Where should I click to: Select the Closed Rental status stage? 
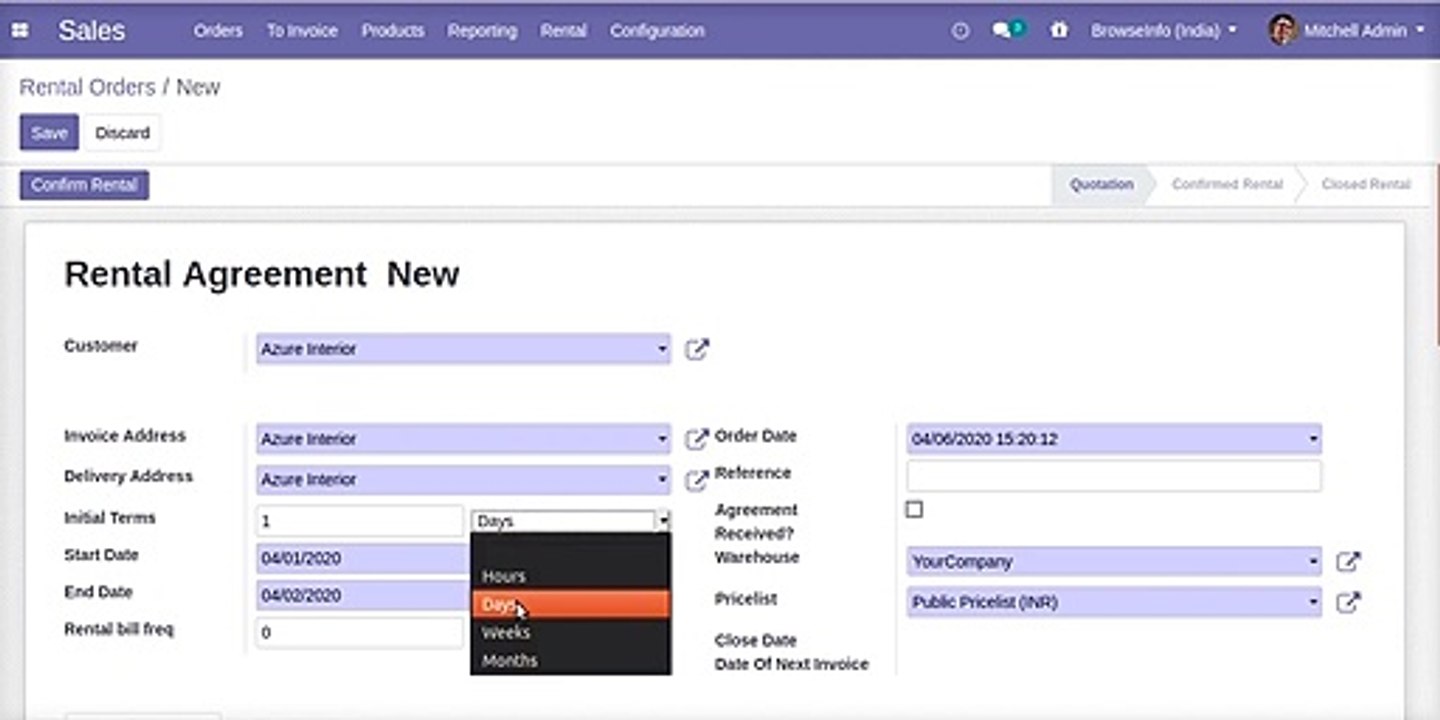pos(1365,185)
